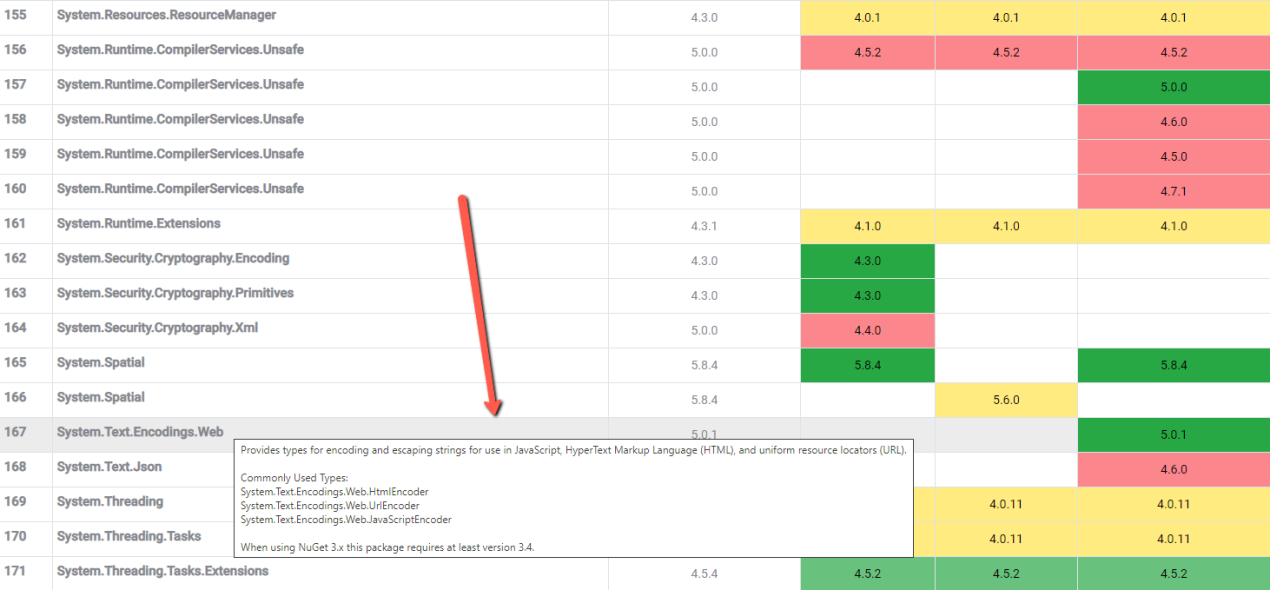Select System.Runtime.CompilerServices.Unsafe name in row 158

point(180,120)
